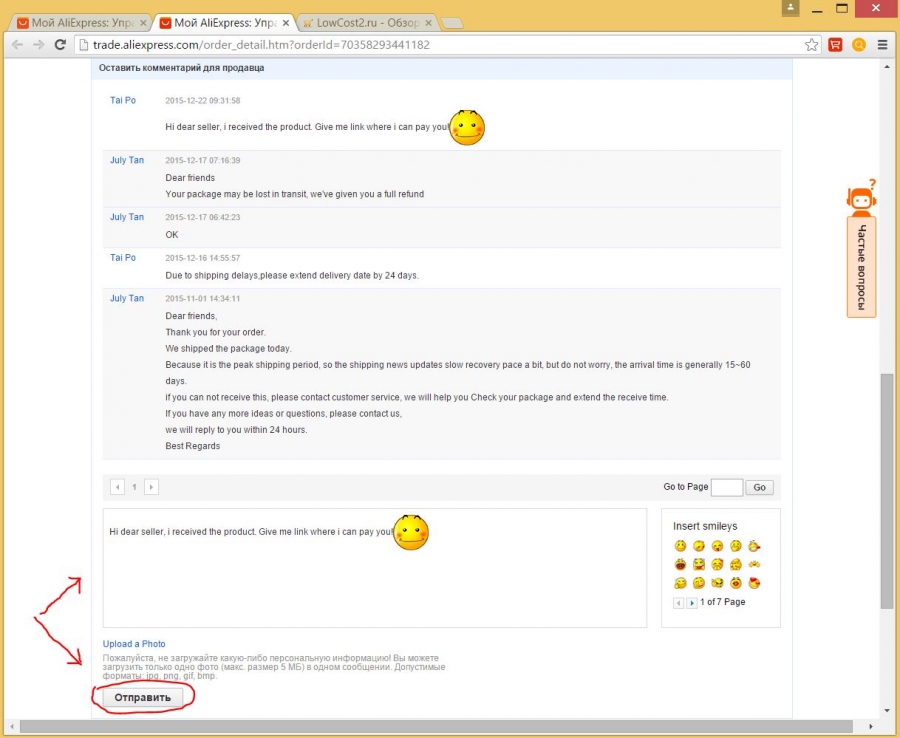Click the orange search extension icon
Screen dimensions: 900x738
858,45
